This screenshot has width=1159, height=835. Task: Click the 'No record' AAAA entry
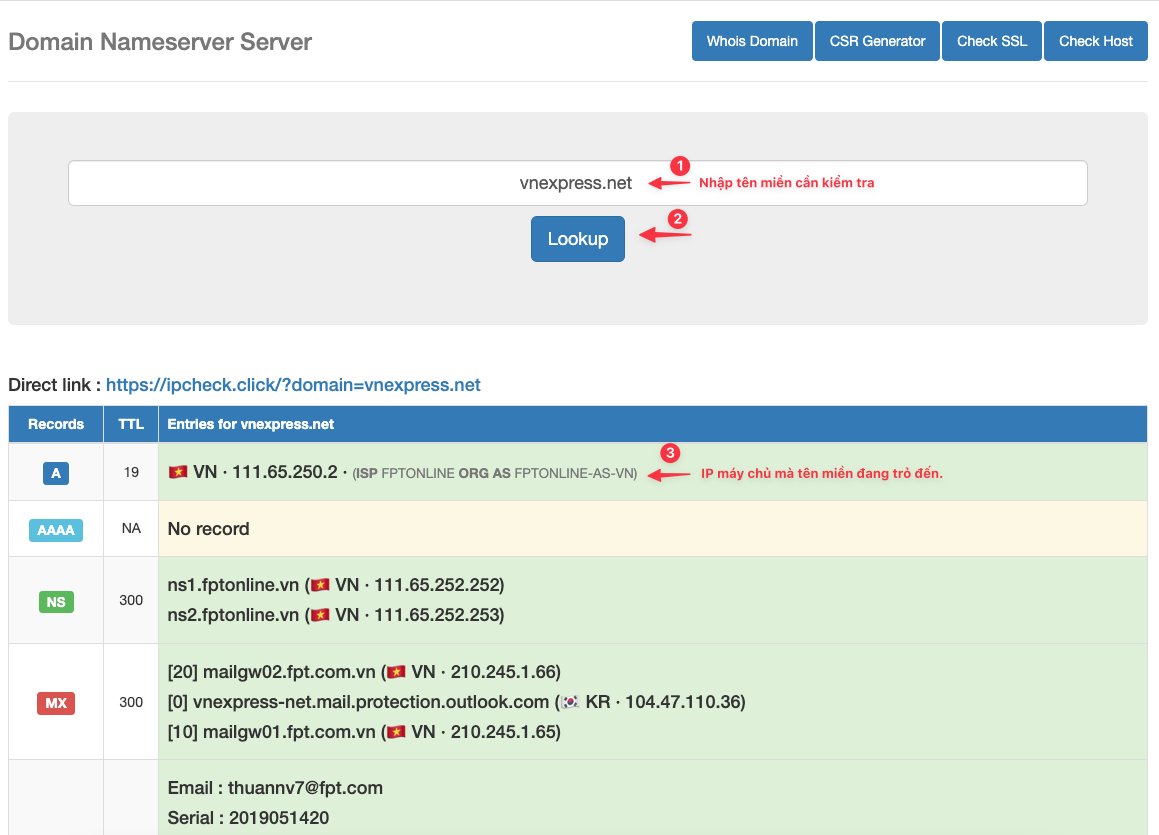tap(208, 529)
